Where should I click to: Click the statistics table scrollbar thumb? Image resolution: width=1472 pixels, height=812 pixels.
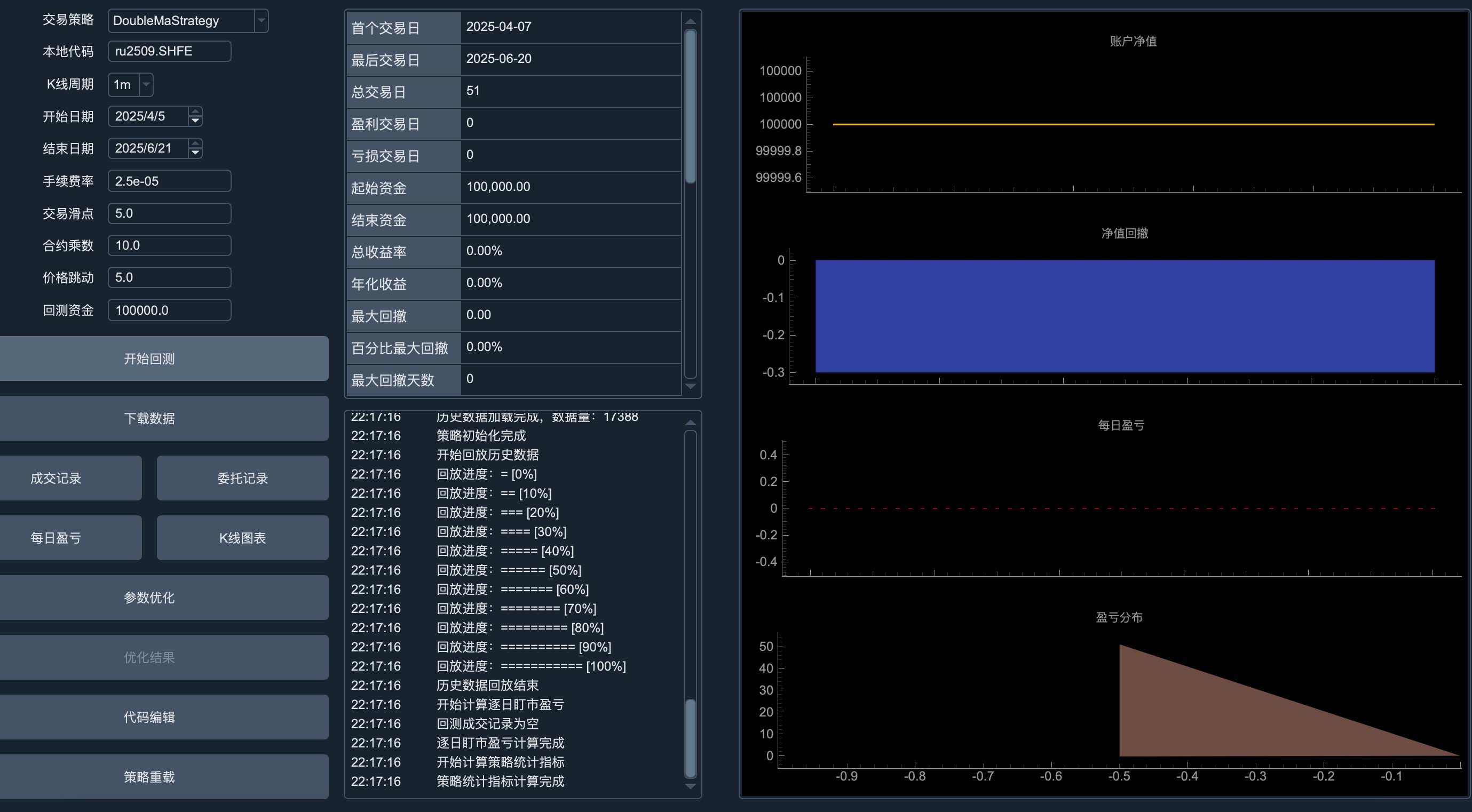[x=690, y=107]
